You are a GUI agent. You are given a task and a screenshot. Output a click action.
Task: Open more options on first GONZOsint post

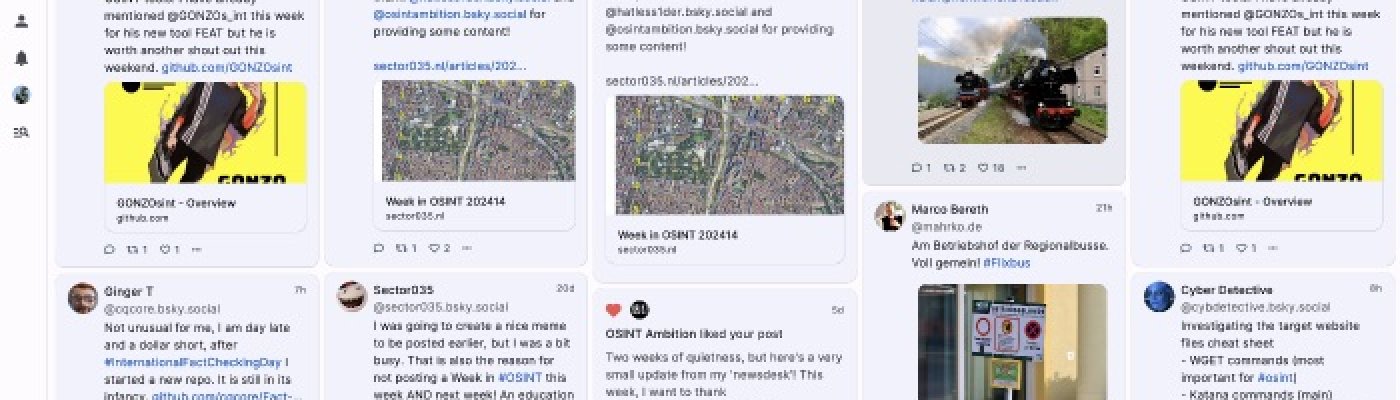[196, 248]
